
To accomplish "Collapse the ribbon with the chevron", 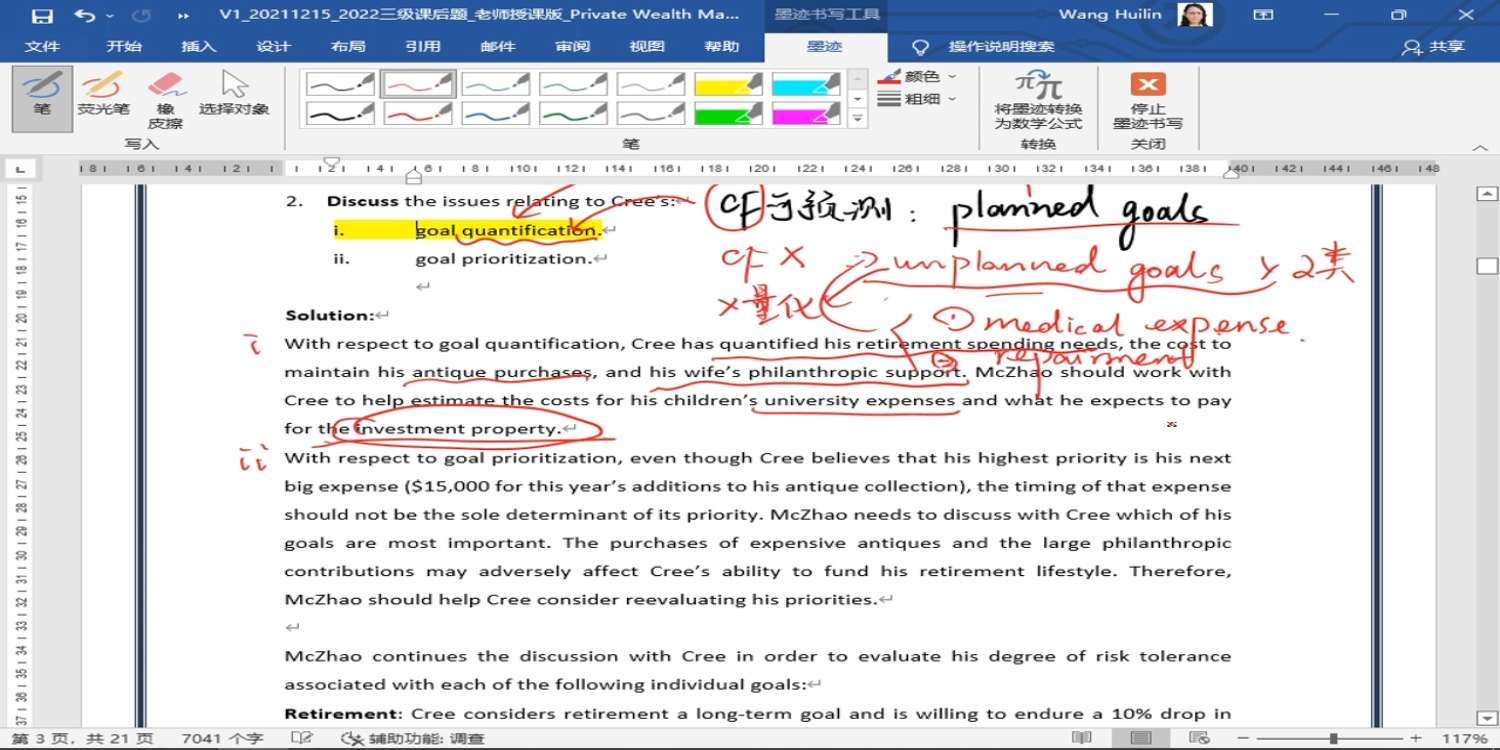I will (x=1480, y=148).
